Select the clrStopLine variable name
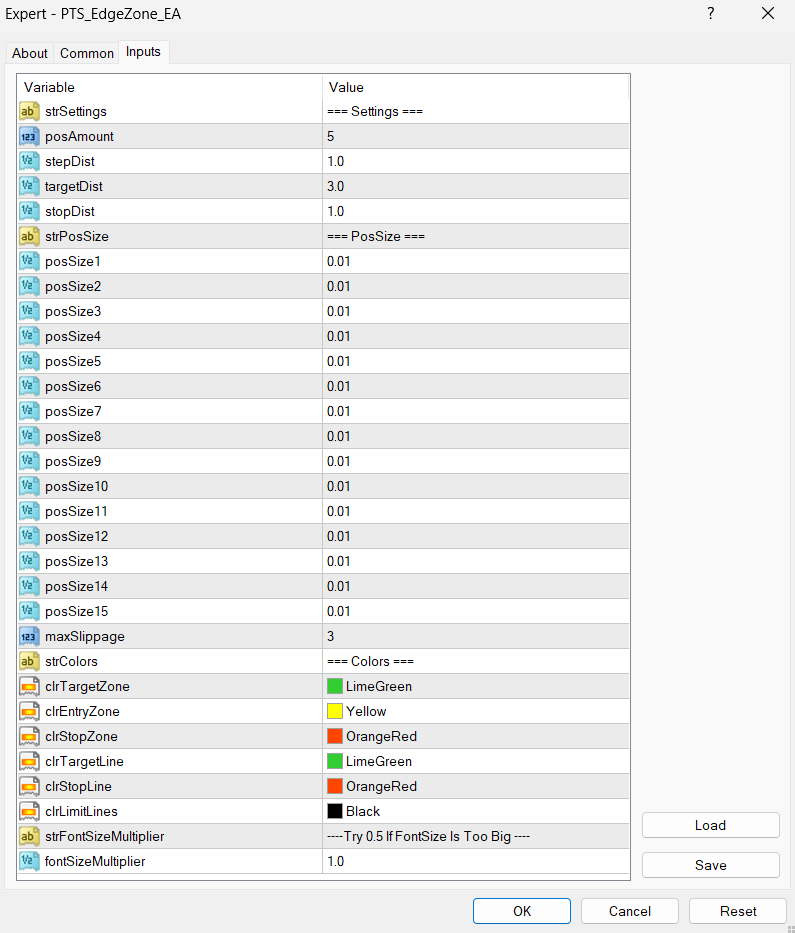This screenshot has height=933, width=795. point(78,786)
